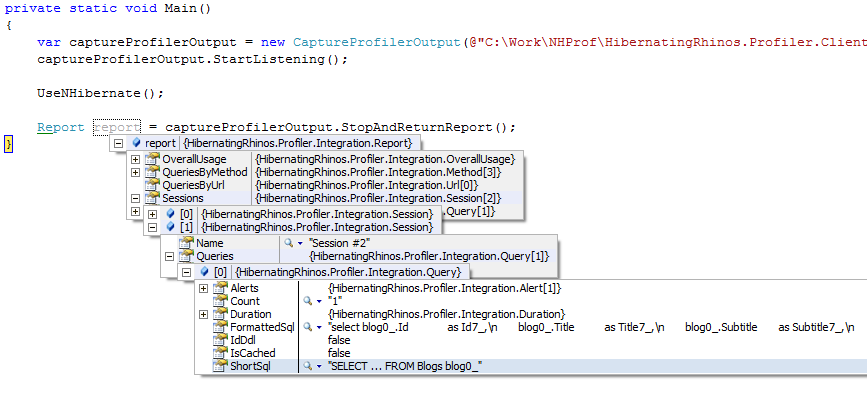Collapse session [1] node
This screenshot has height=396, width=867.
(153, 227)
